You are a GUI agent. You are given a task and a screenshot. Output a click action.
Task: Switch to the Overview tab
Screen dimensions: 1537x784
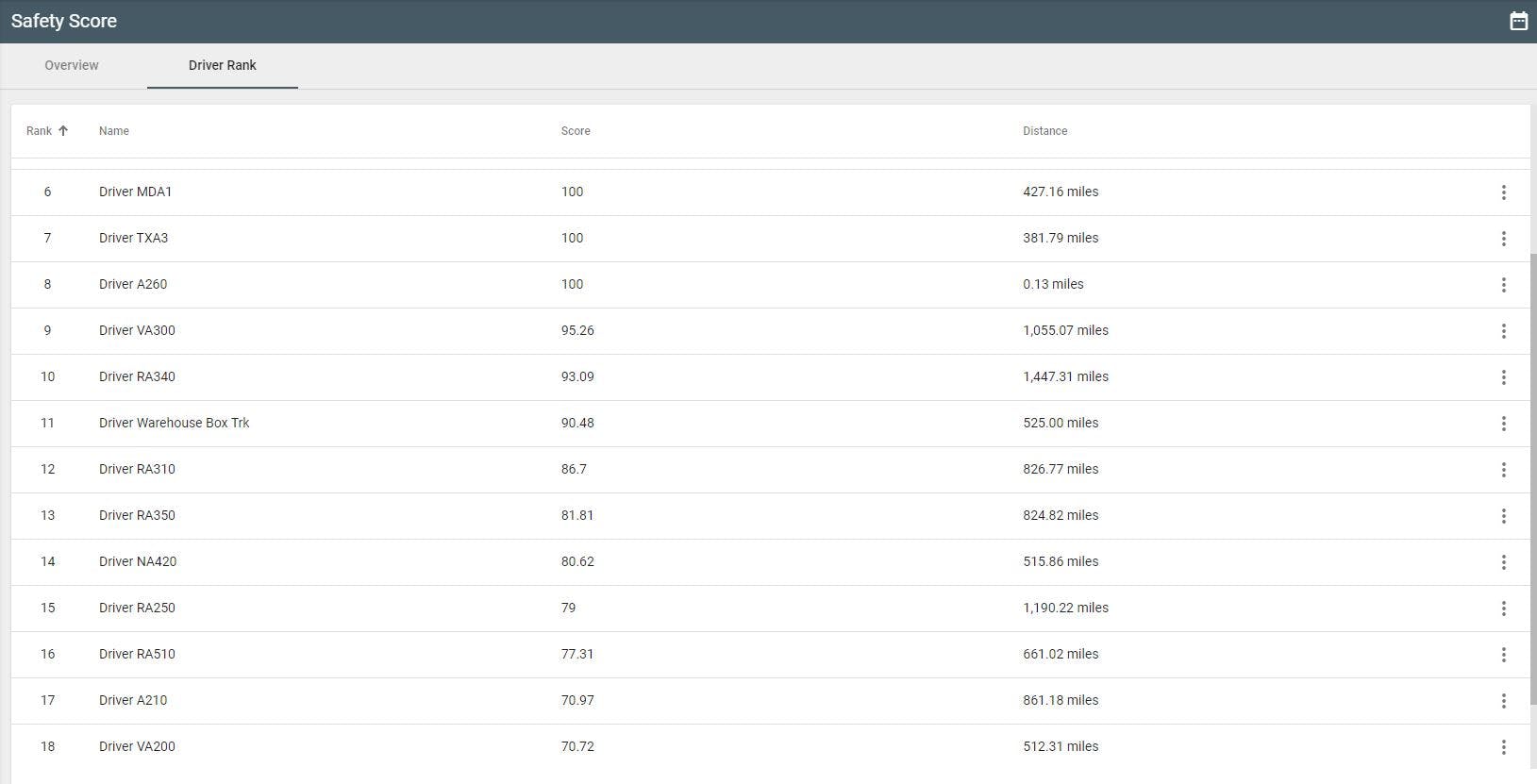coord(72,65)
